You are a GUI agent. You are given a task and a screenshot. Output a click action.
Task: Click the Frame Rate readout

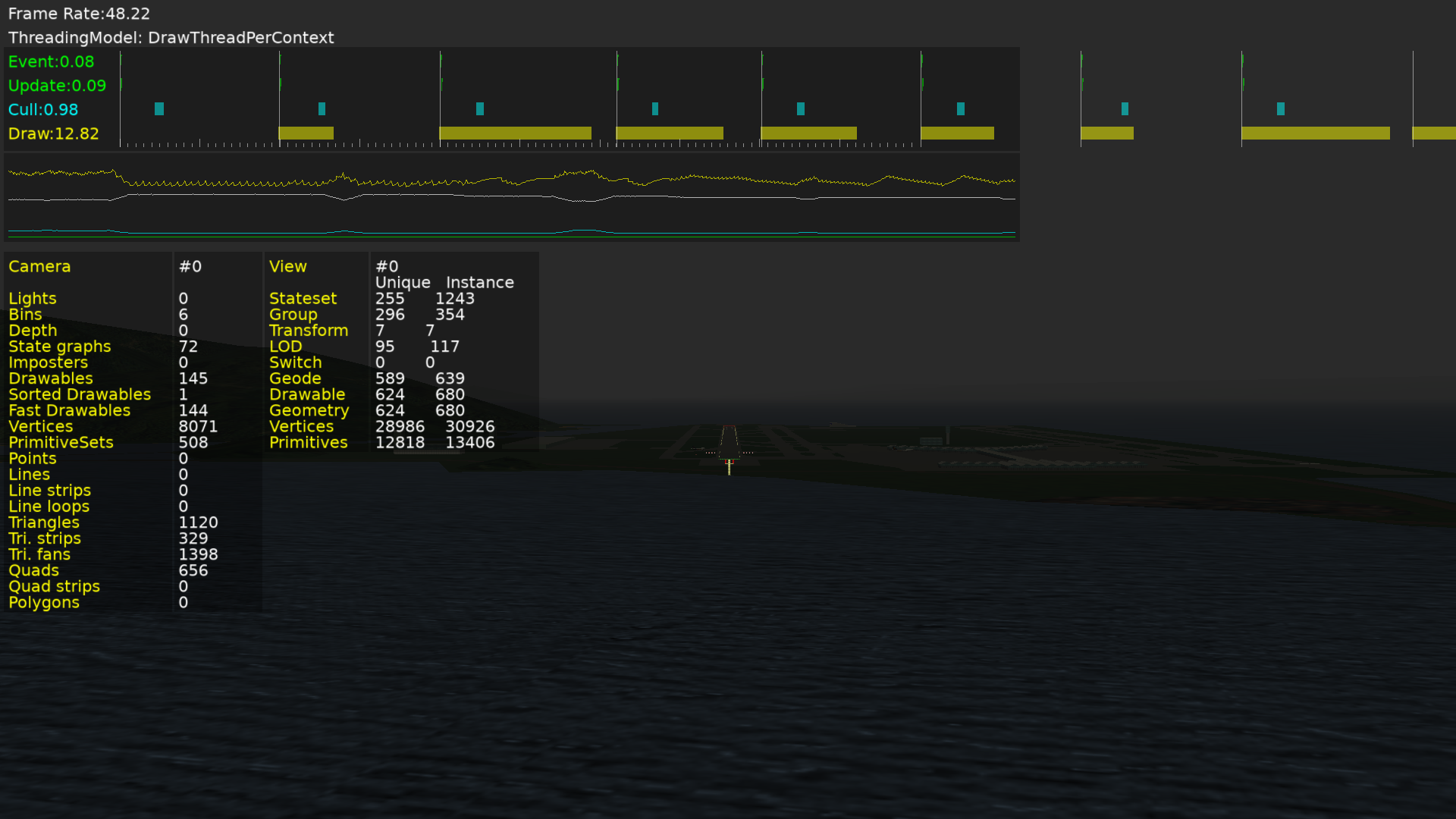(x=79, y=14)
